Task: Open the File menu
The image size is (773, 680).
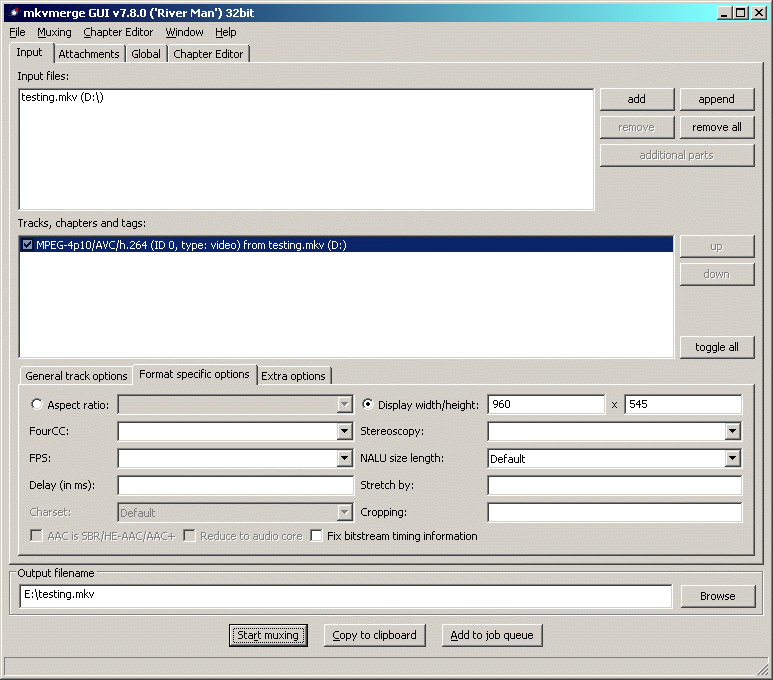Action: point(17,33)
